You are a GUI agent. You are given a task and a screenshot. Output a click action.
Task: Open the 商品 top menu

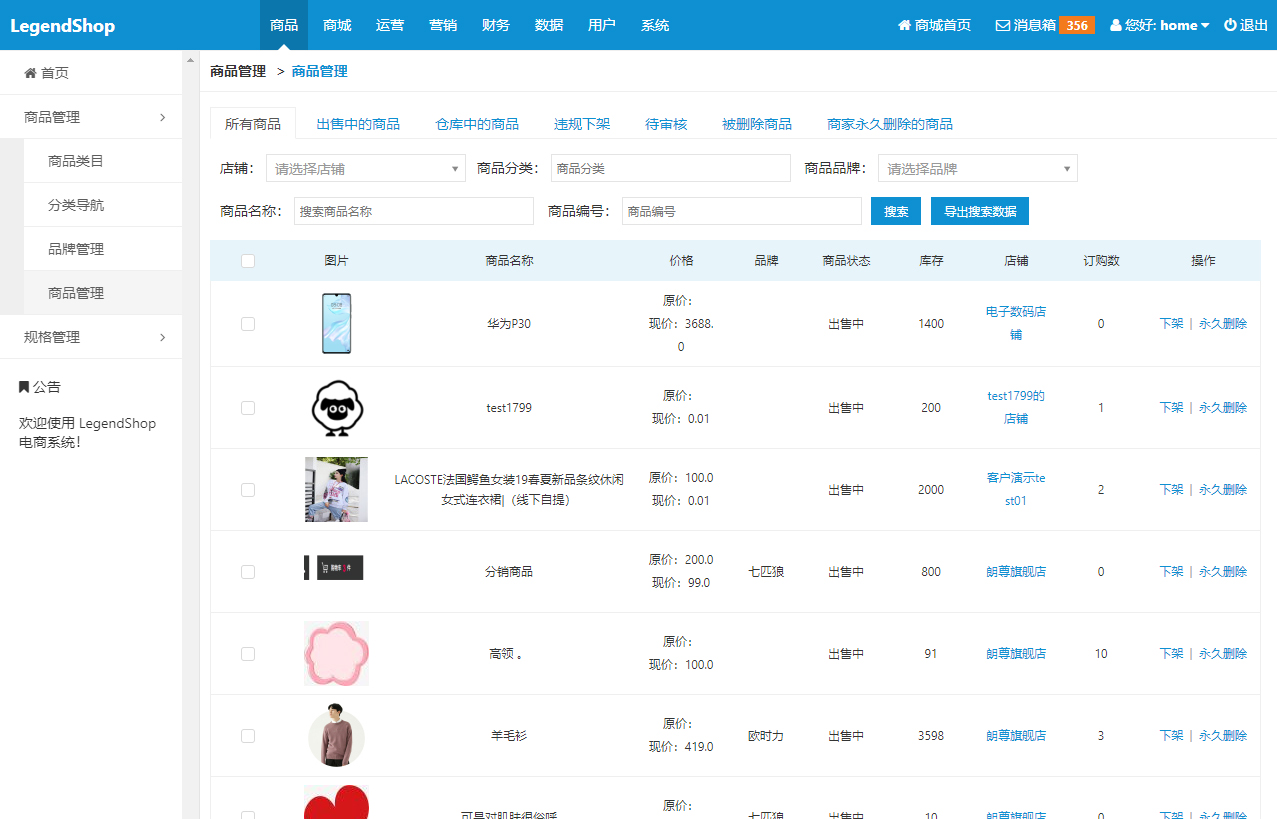(284, 25)
